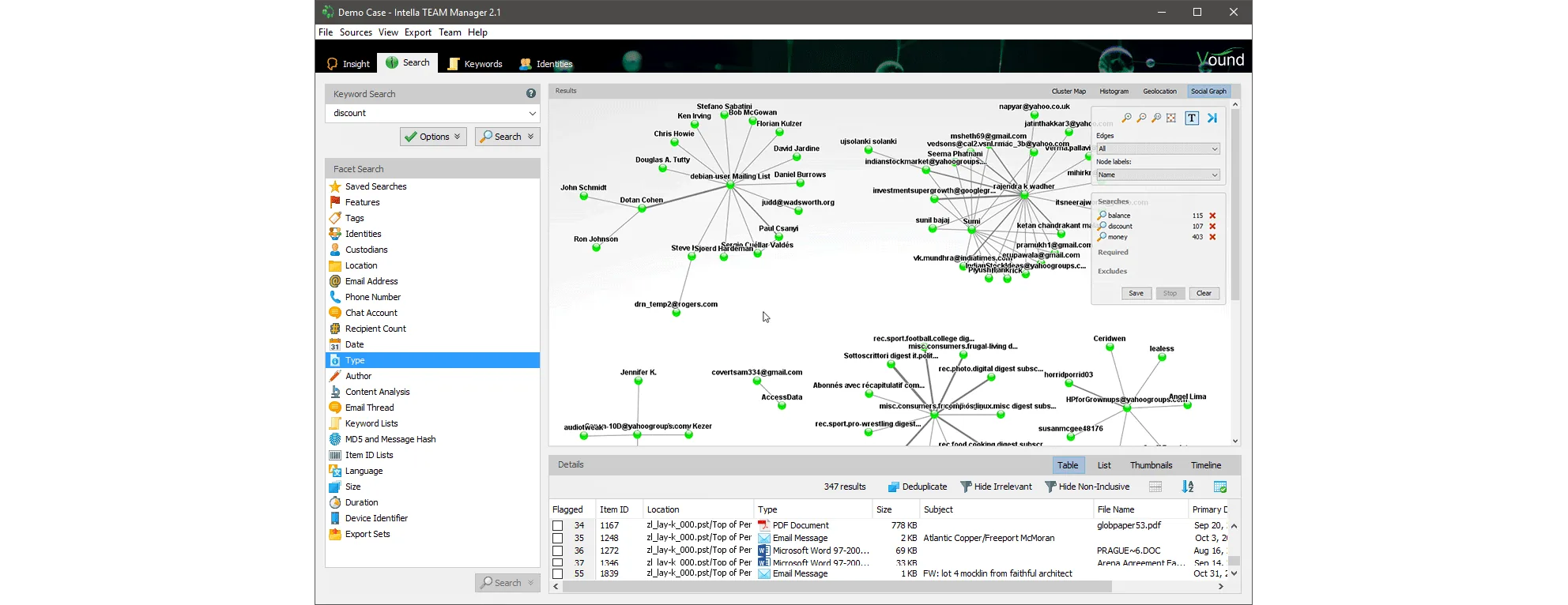Expand the Options button dropdown
Screen dimensions: 1568x605
point(458,137)
